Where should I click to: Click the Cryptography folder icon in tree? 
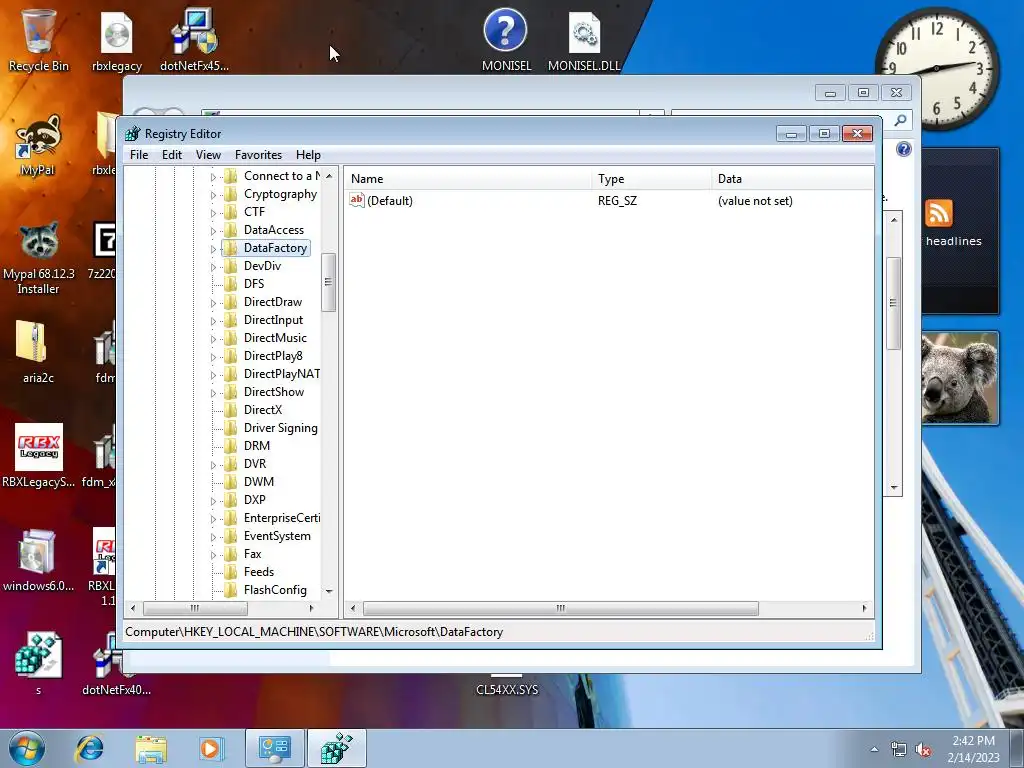tap(231, 194)
